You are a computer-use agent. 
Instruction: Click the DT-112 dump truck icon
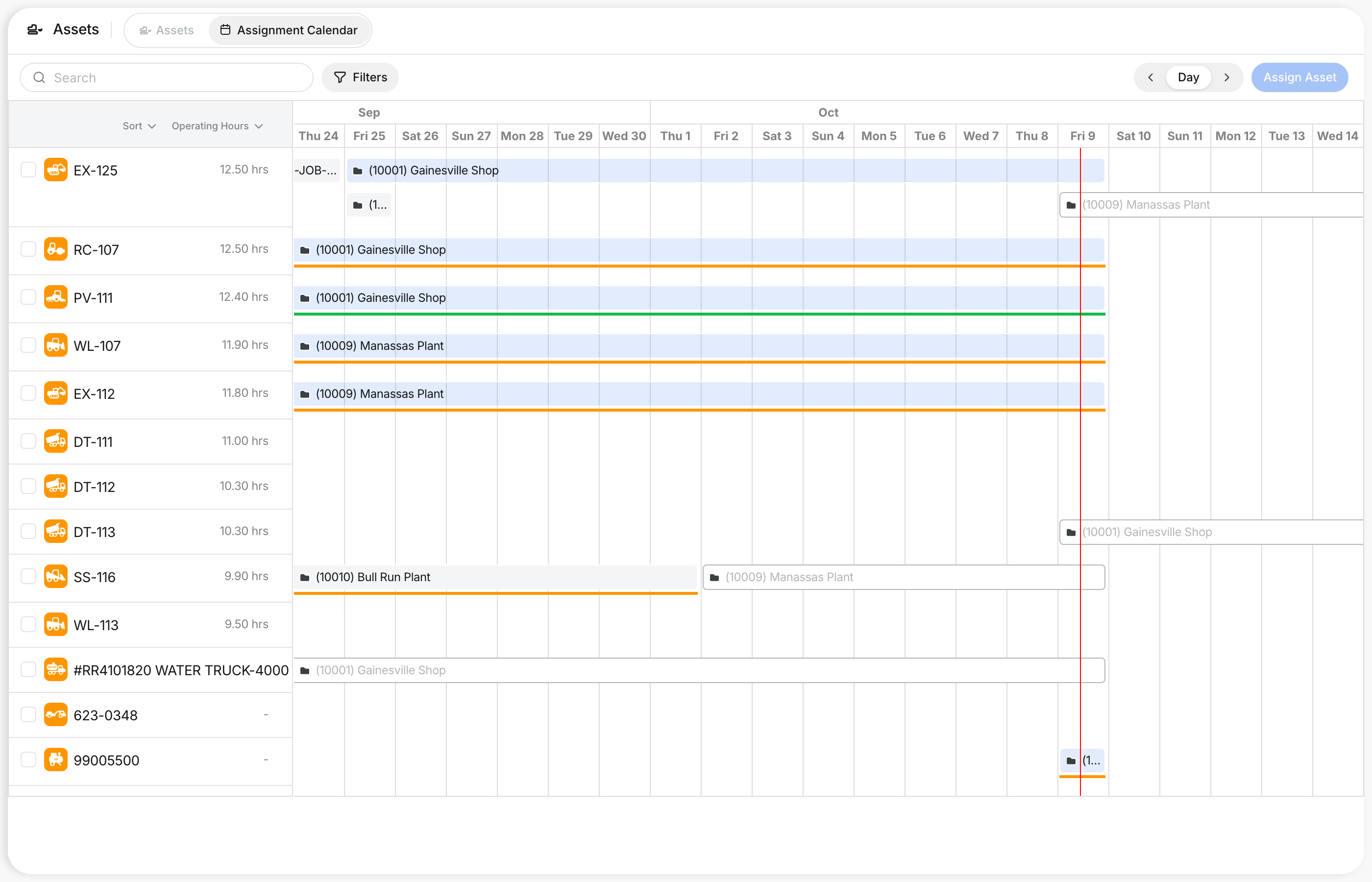click(55, 486)
